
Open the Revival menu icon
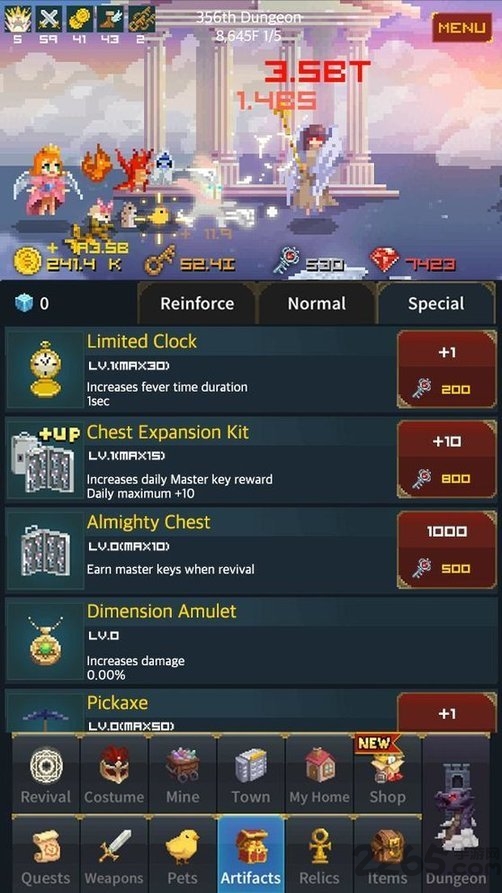46,774
